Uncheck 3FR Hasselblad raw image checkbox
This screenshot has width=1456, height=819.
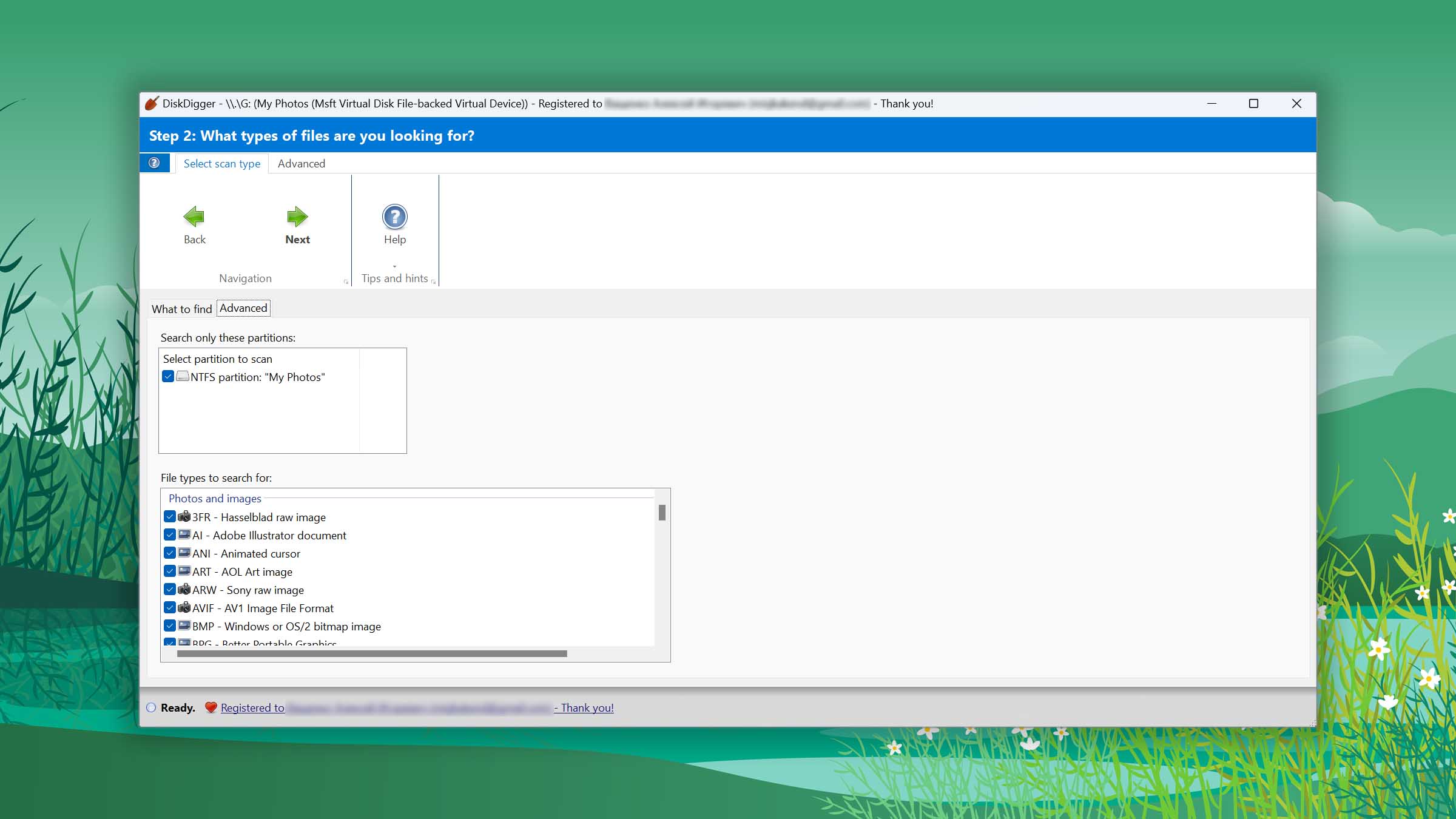[170, 517]
